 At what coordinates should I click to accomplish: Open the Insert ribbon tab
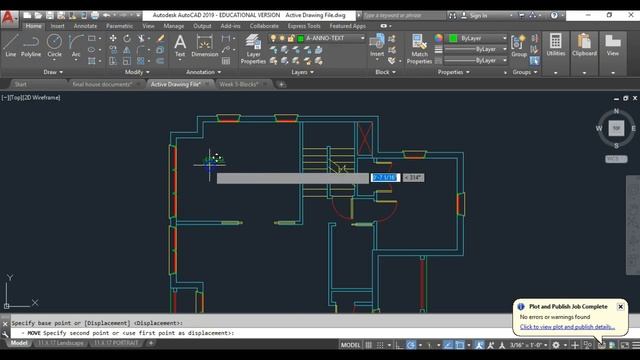coord(57,26)
